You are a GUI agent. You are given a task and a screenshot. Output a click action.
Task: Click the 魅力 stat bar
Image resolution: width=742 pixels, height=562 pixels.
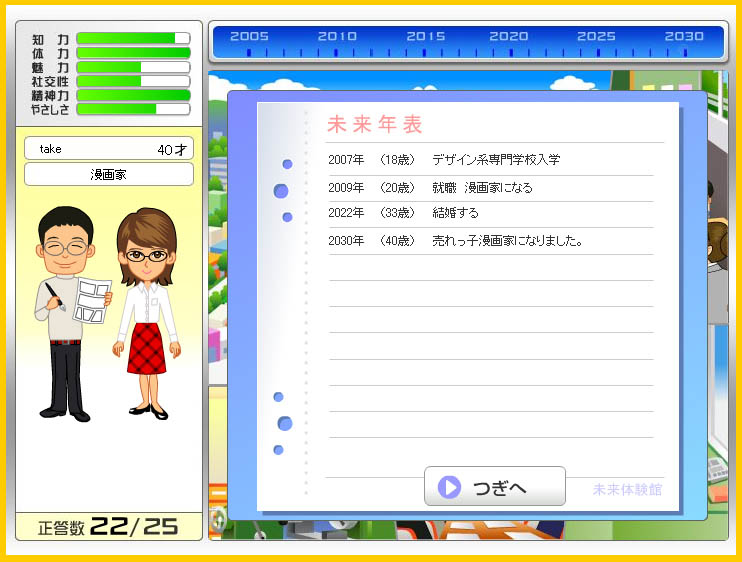coord(133,67)
